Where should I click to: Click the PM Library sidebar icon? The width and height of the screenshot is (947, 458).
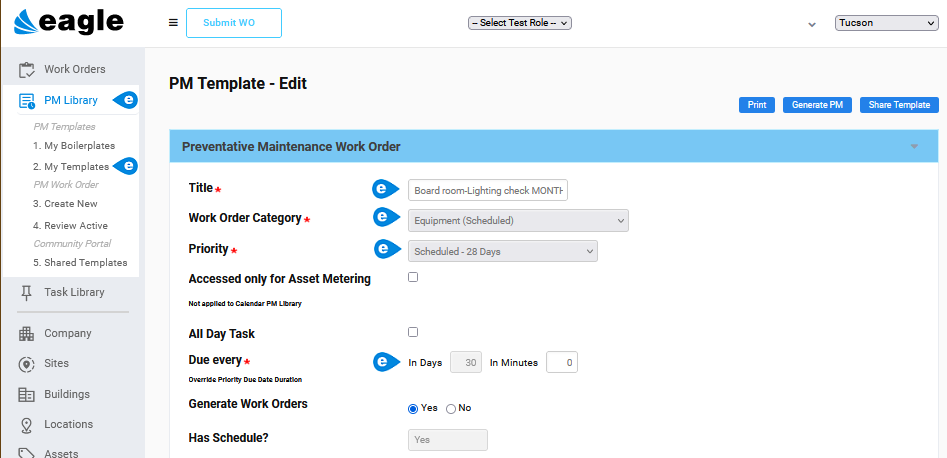[27, 101]
